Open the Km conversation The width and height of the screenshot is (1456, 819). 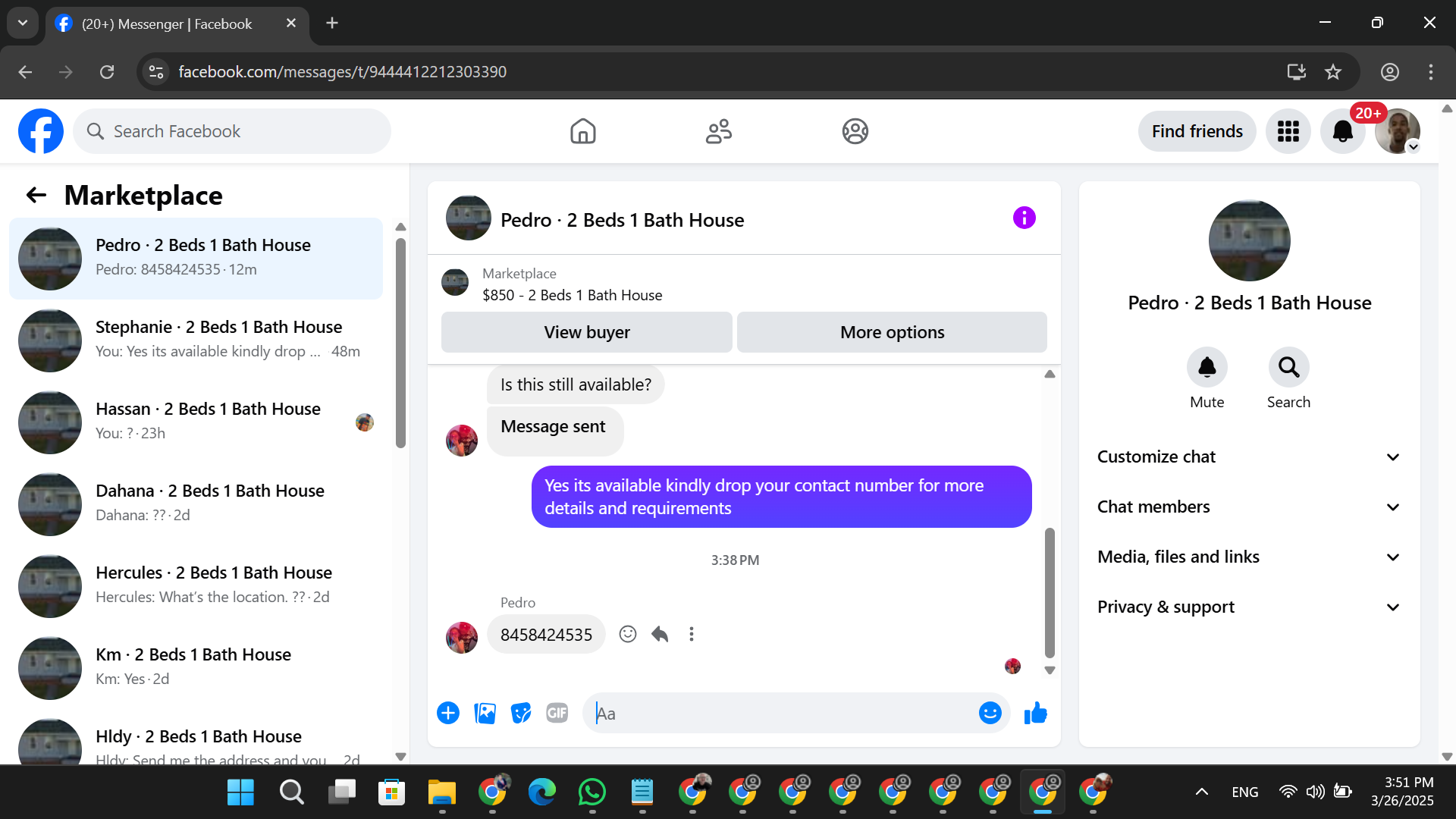[196, 668]
